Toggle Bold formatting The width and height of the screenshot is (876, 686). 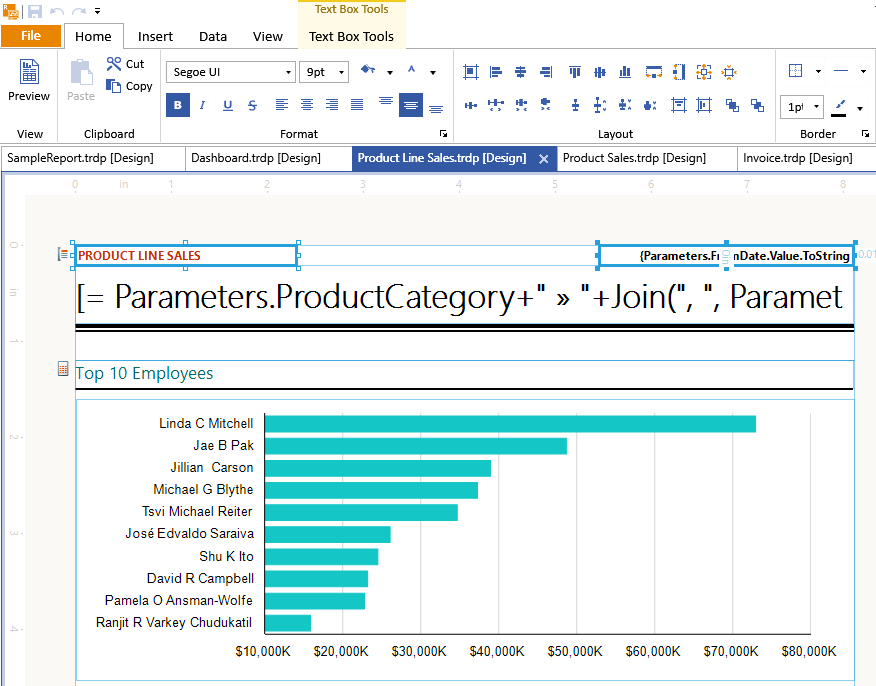pos(178,105)
